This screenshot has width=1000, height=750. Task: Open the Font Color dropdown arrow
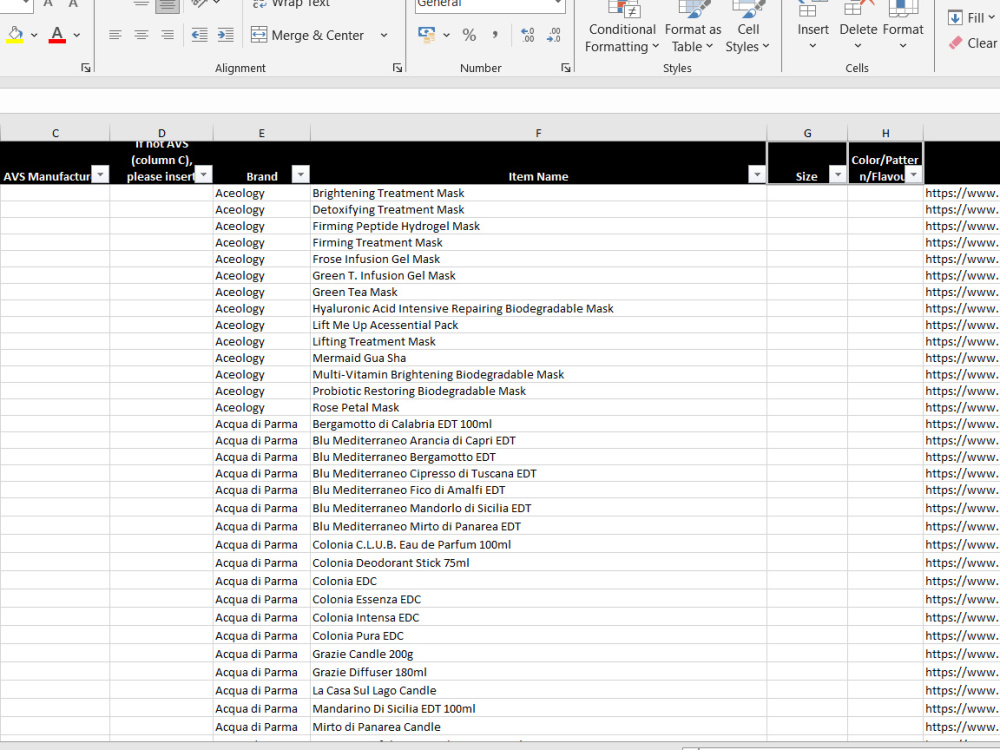77,35
